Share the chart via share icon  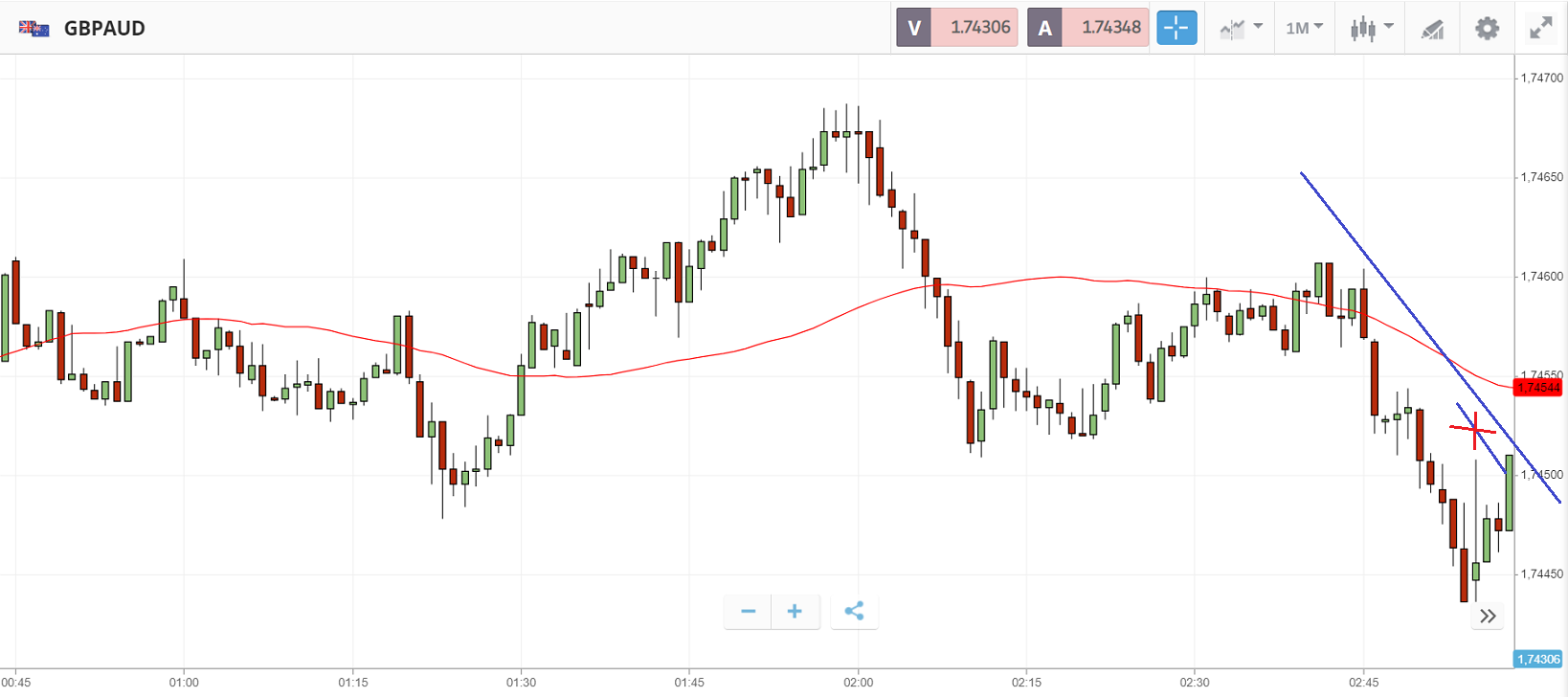(x=854, y=611)
